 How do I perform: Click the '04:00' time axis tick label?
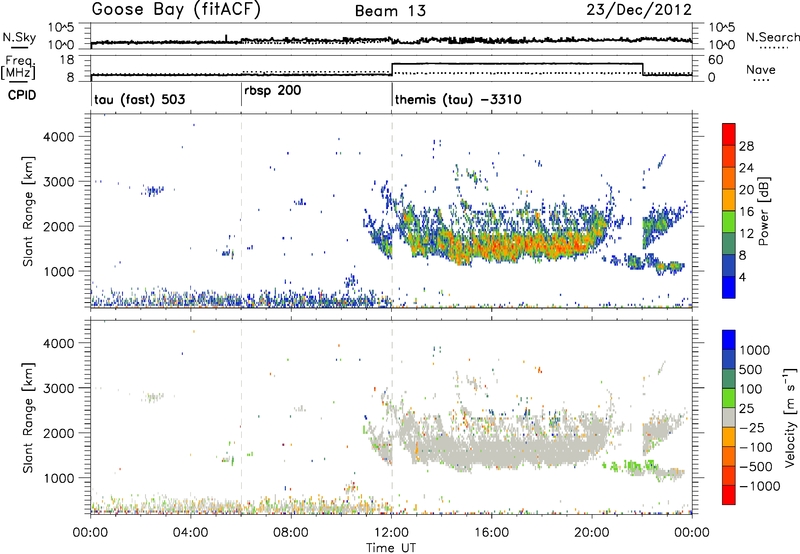(191, 533)
